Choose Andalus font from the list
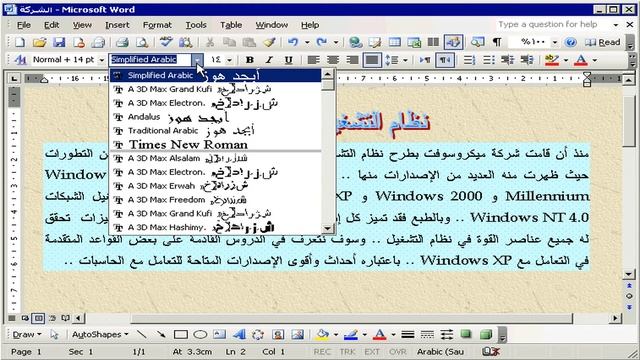This screenshot has width=640, height=360. [216, 117]
